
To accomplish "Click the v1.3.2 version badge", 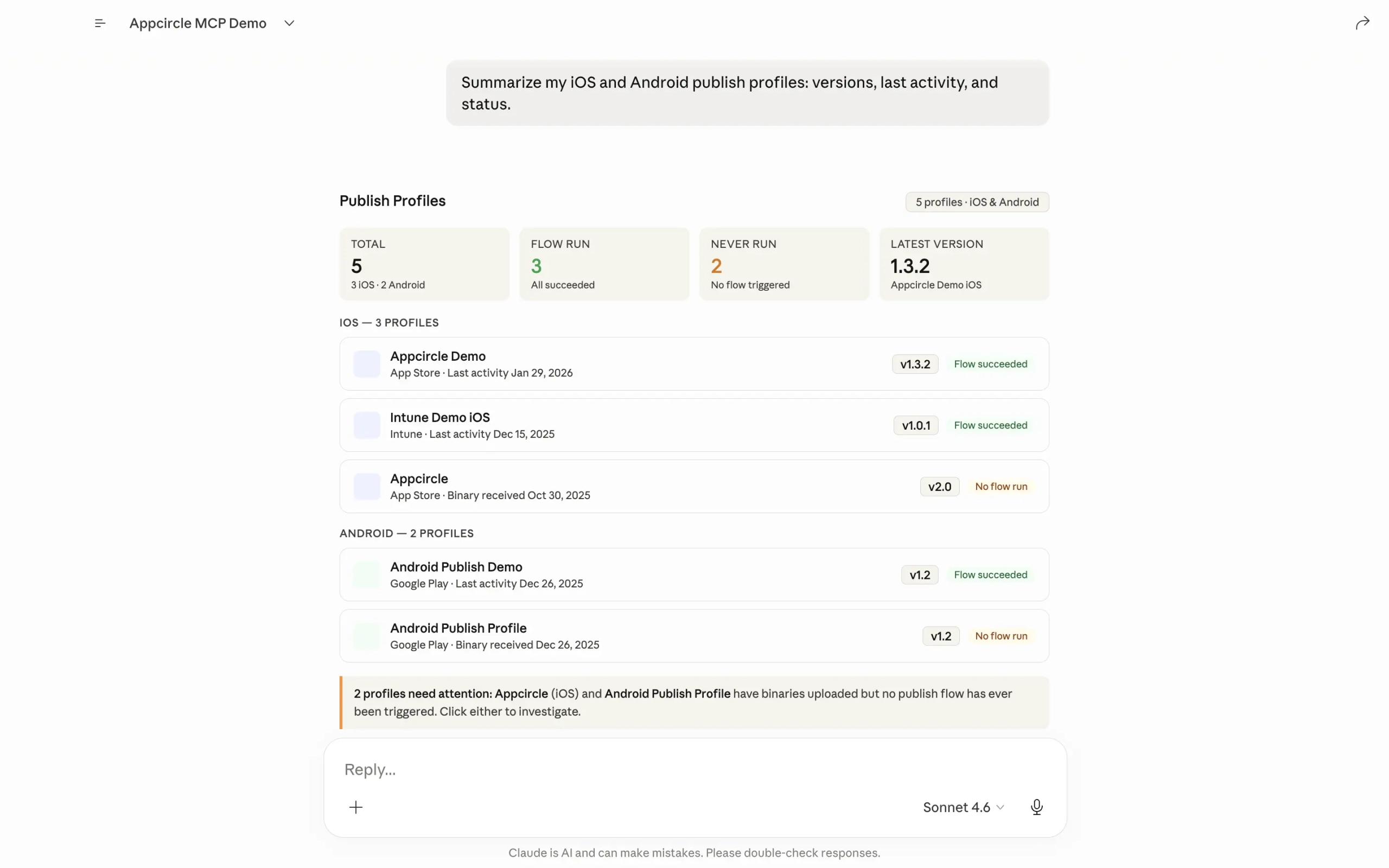I will [x=915, y=364].
